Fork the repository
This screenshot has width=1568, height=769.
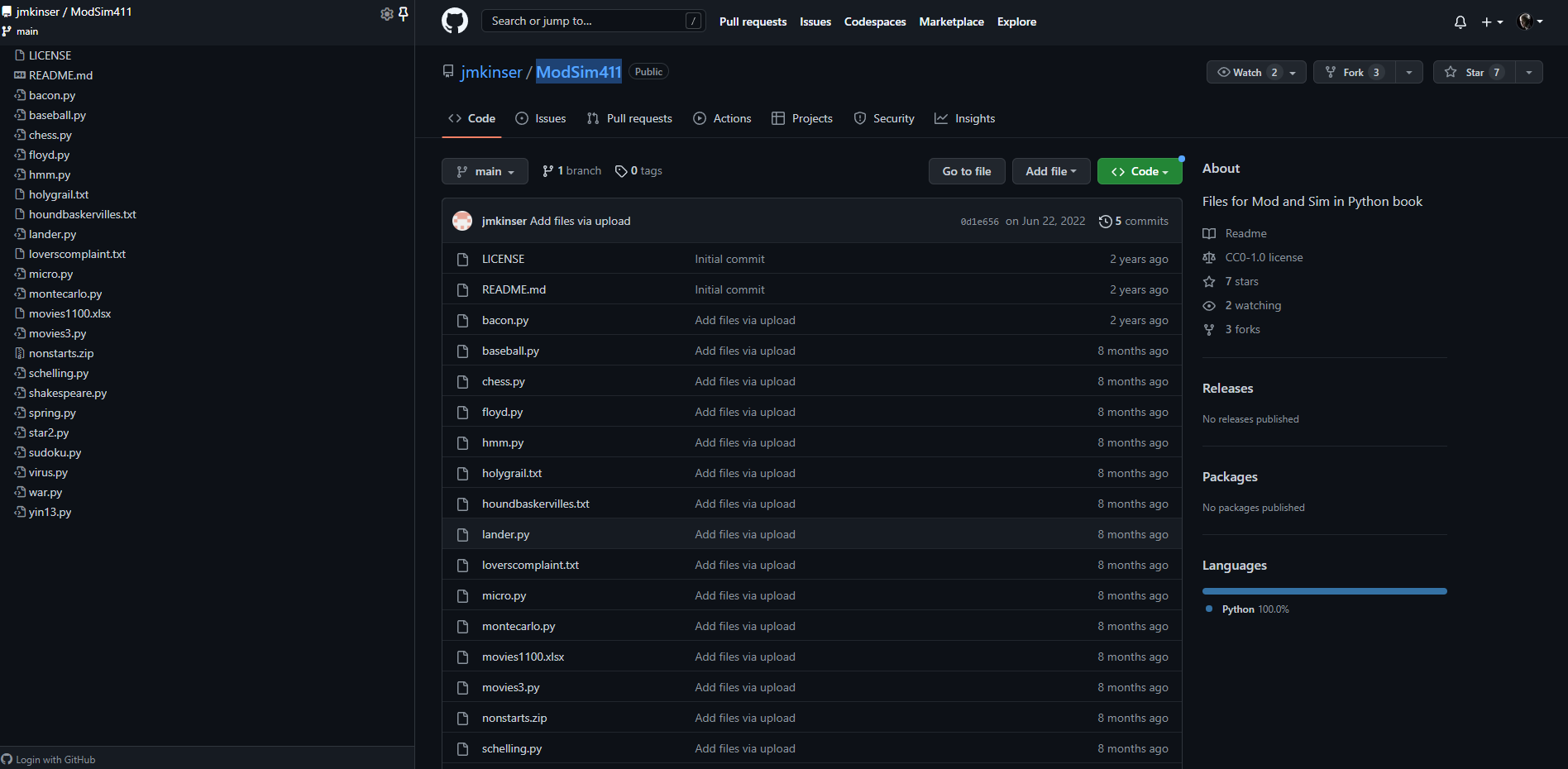pyautogui.click(x=1354, y=73)
